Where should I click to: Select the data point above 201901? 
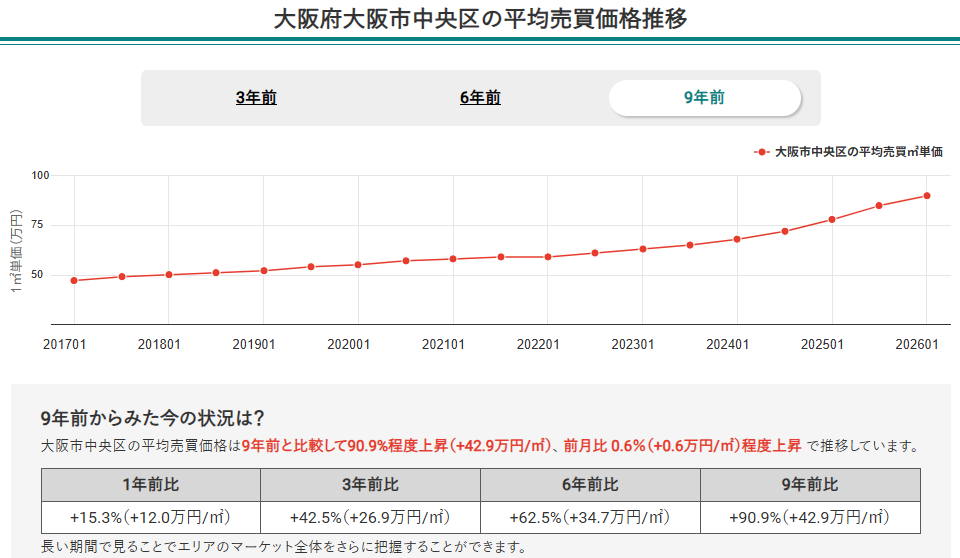coord(264,271)
